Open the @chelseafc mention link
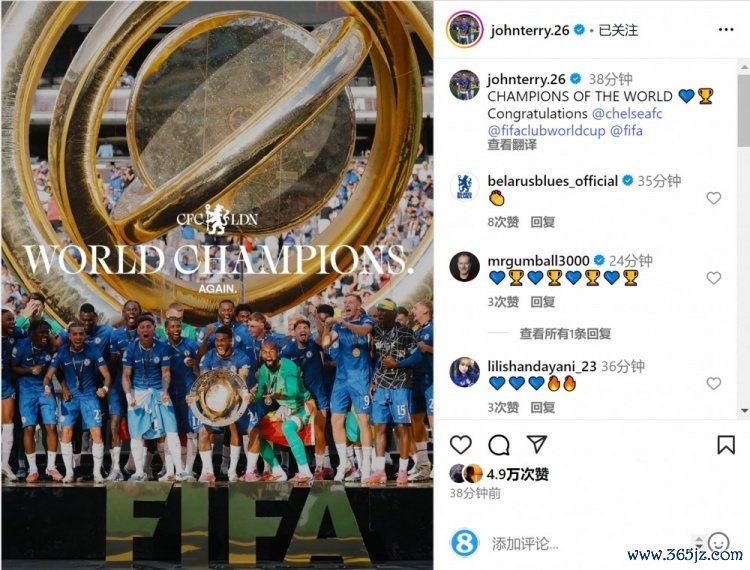 [627, 113]
